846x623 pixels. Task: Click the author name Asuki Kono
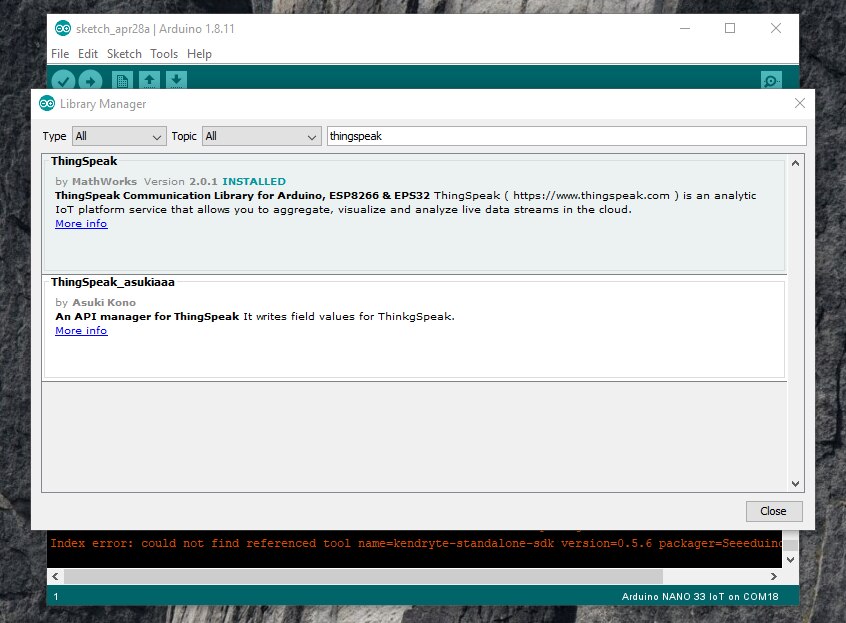[x=104, y=303]
